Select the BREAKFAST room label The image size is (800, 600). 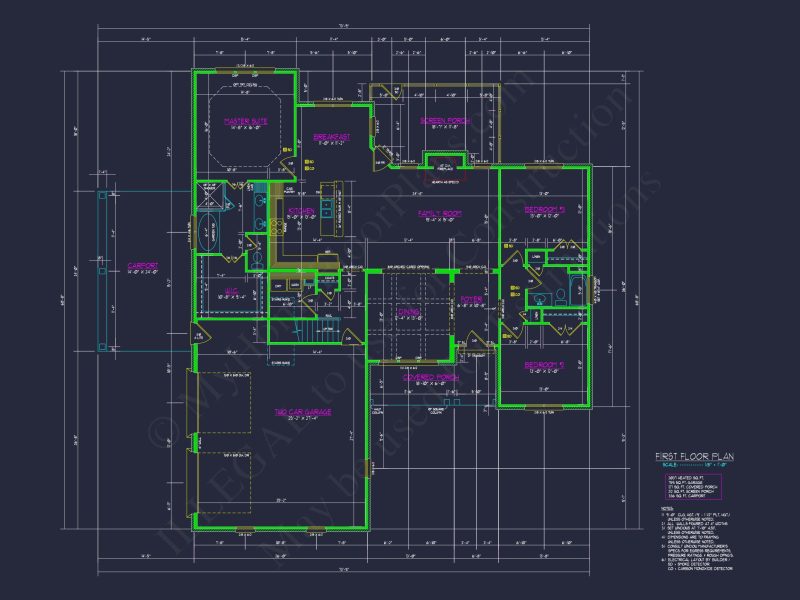pos(332,137)
